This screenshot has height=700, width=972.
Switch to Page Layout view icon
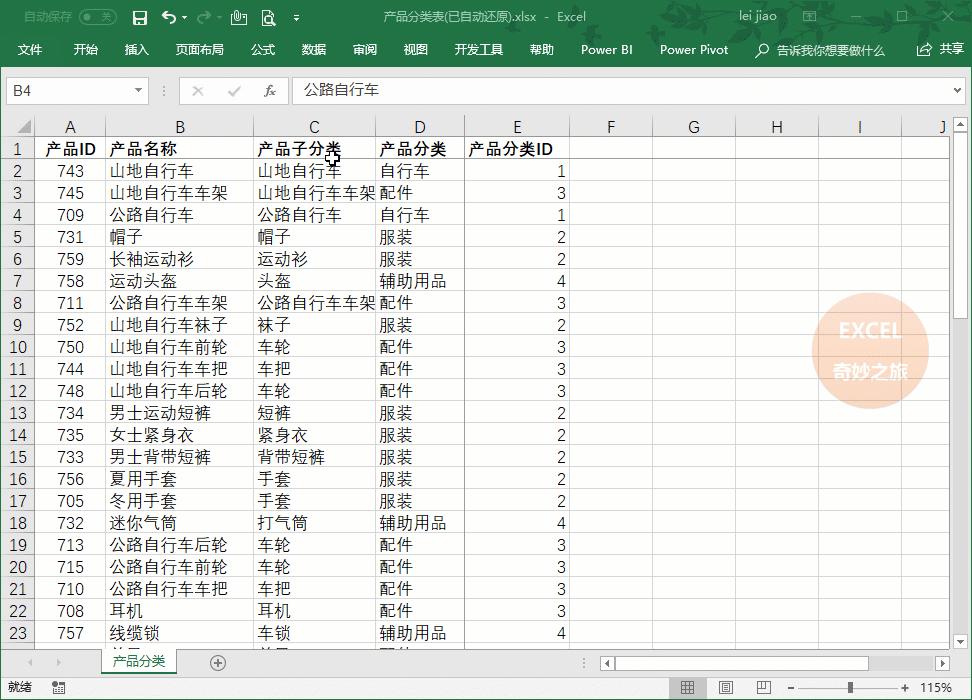726,688
